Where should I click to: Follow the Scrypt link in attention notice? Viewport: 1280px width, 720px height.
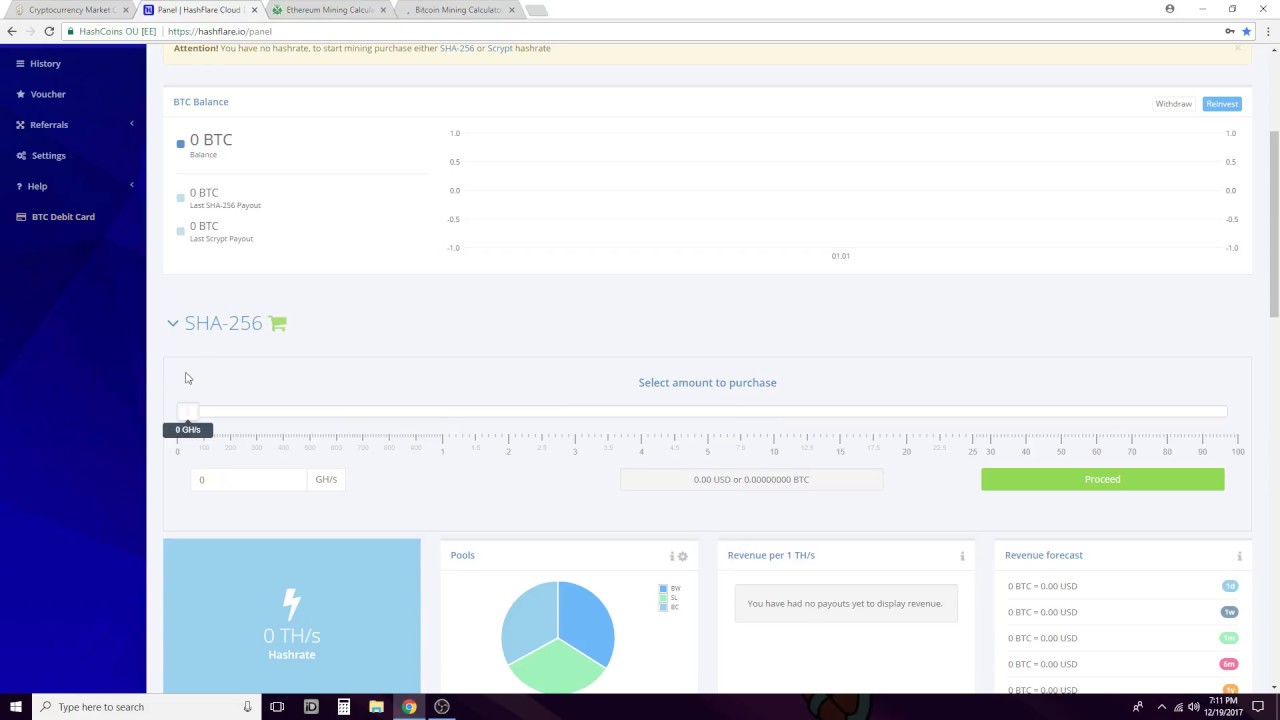pos(500,48)
